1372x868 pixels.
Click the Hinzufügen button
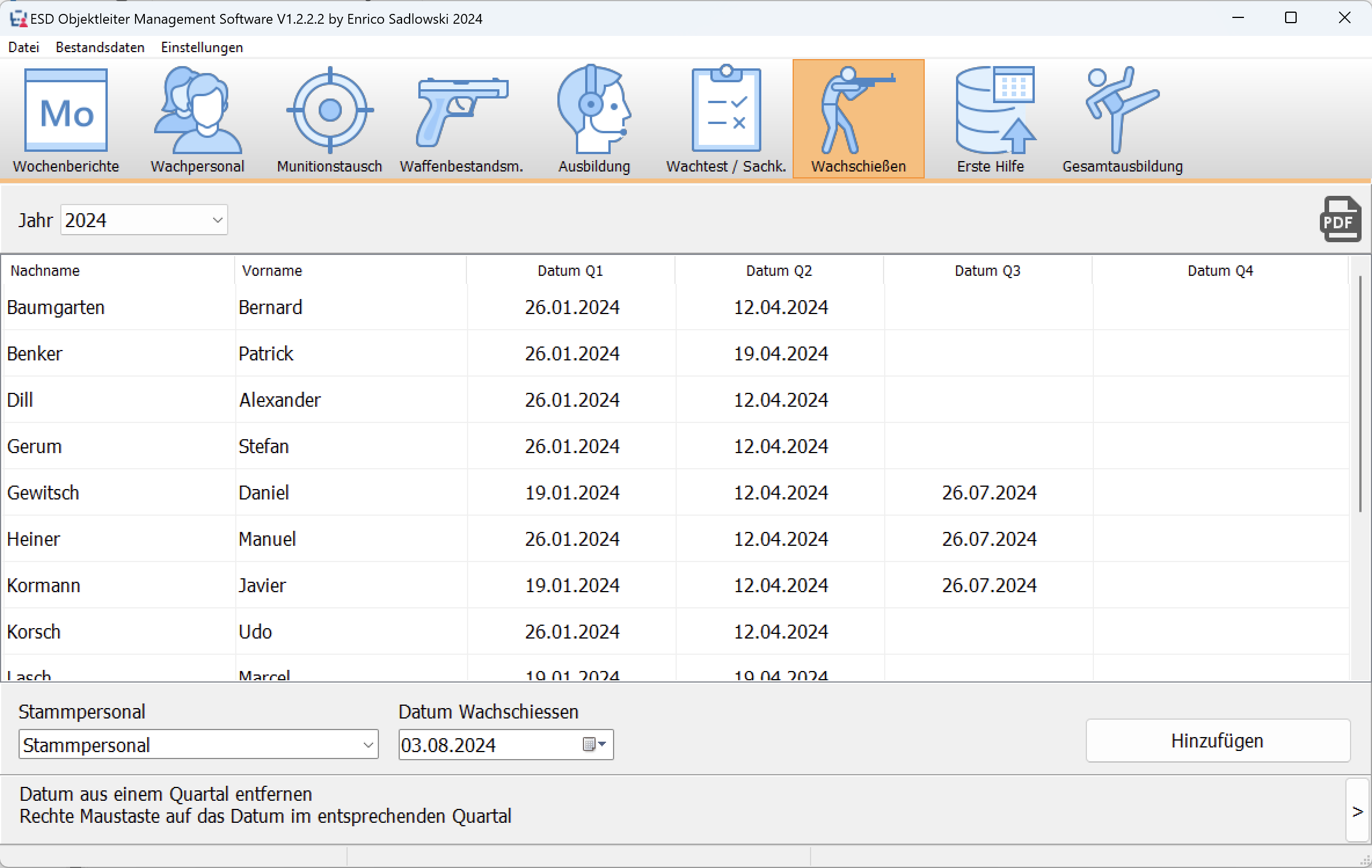click(1217, 741)
